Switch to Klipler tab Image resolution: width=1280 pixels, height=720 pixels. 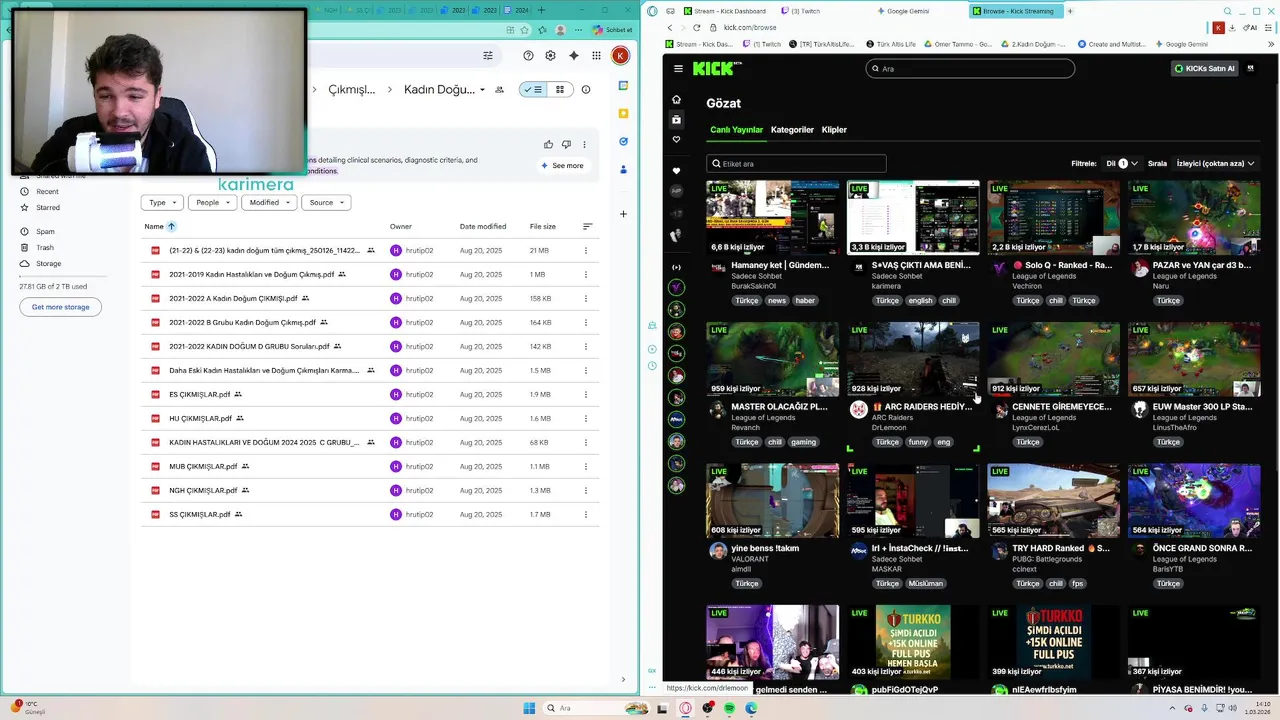pos(834,130)
